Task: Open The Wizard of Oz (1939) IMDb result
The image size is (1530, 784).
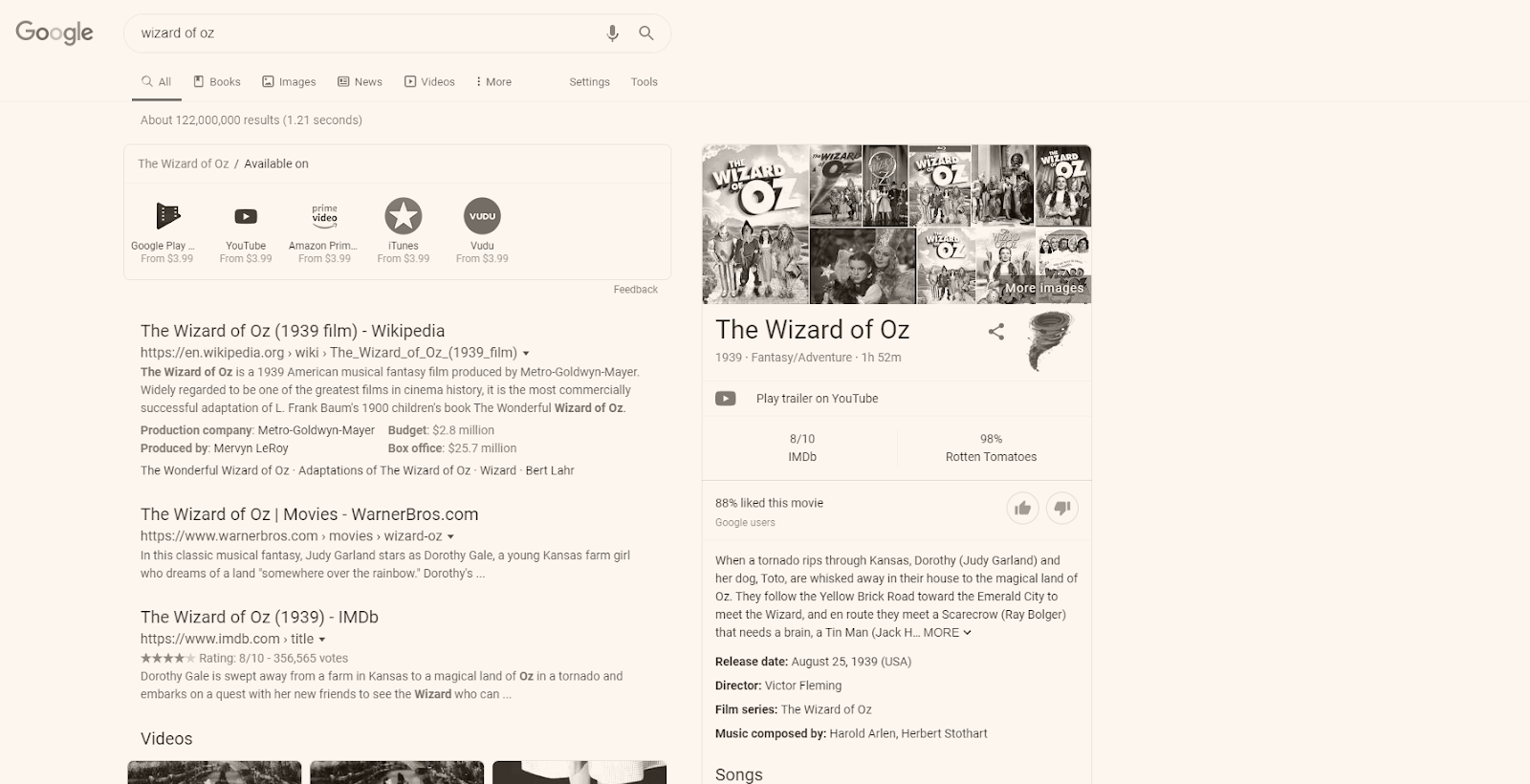Action: pos(259,618)
